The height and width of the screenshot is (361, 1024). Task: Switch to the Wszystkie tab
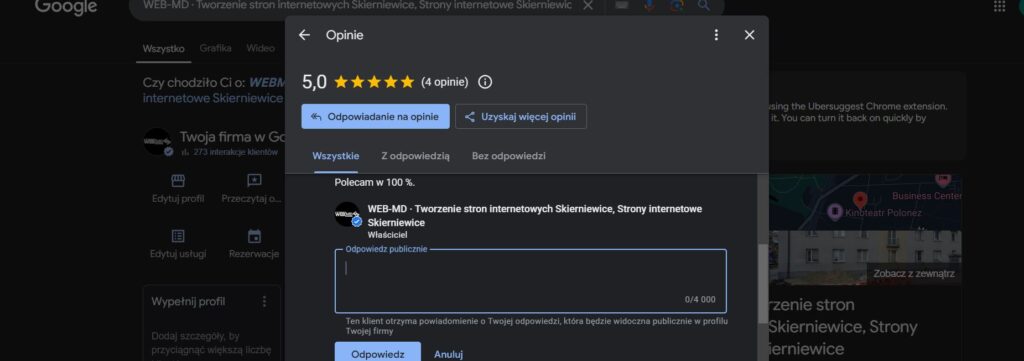click(336, 156)
